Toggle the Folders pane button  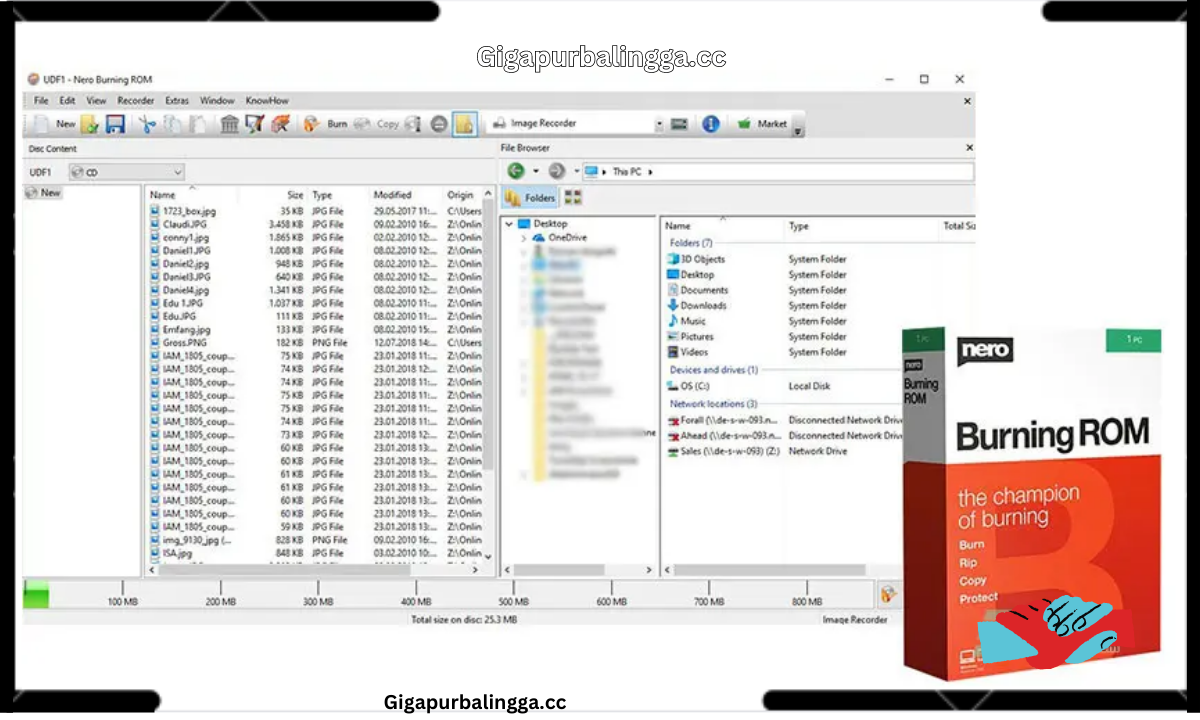pos(530,198)
